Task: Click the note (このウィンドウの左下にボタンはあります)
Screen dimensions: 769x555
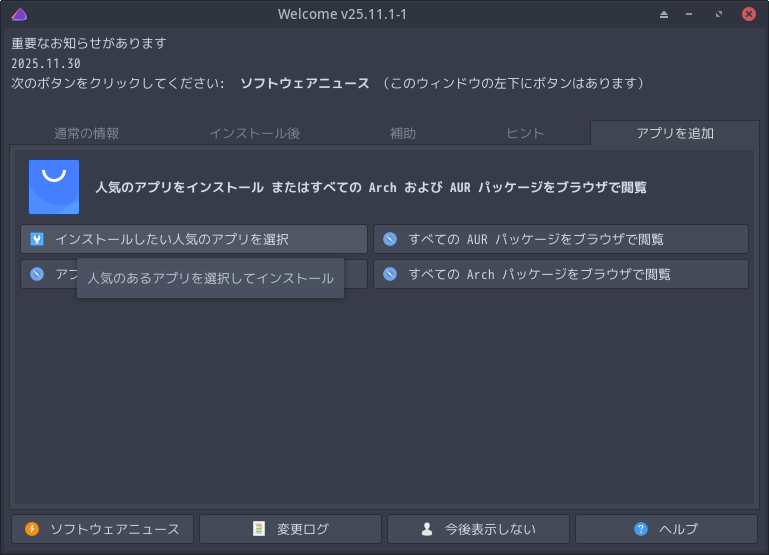Action: (x=513, y=83)
